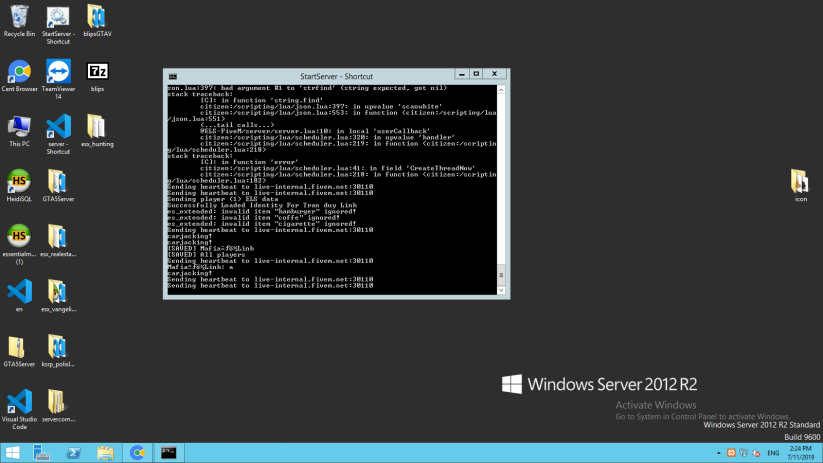The height and width of the screenshot is (463, 823).
Task: Click the console scrollbar down arrow
Action: click(x=501, y=290)
